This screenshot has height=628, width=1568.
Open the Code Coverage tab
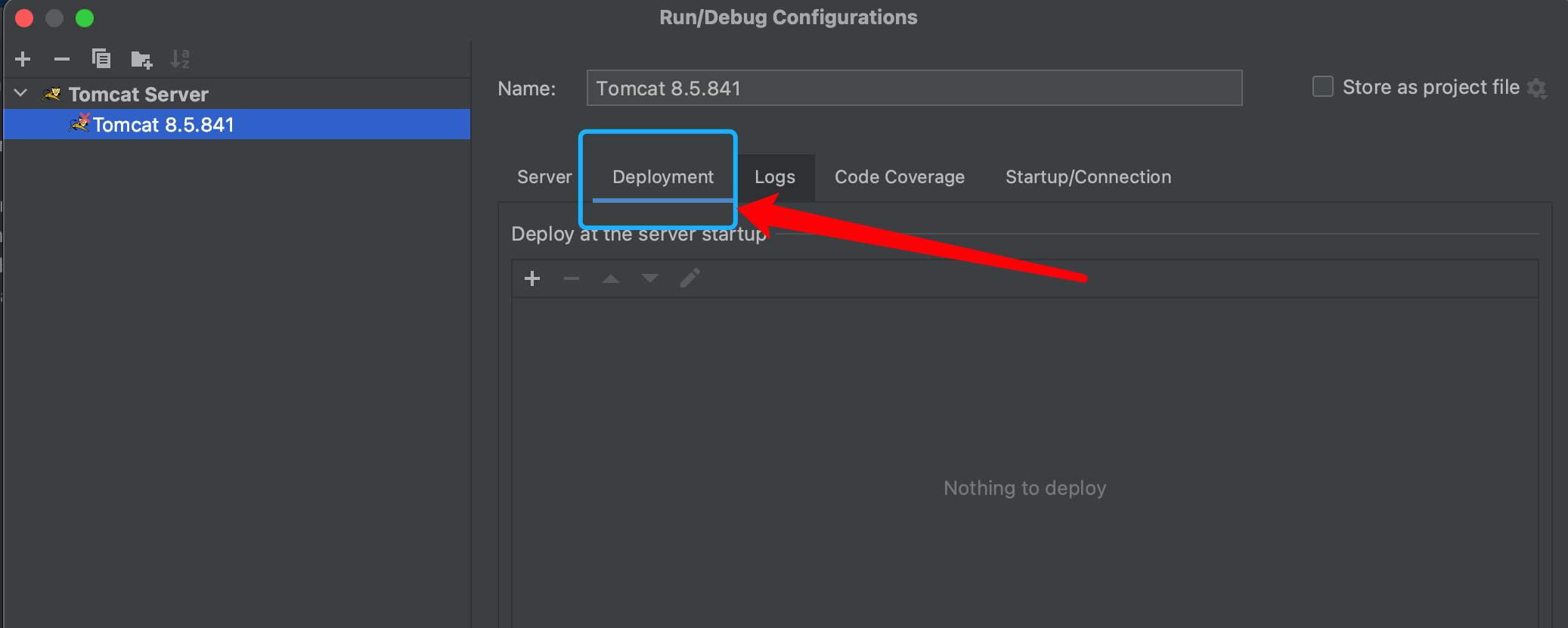tap(900, 177)
